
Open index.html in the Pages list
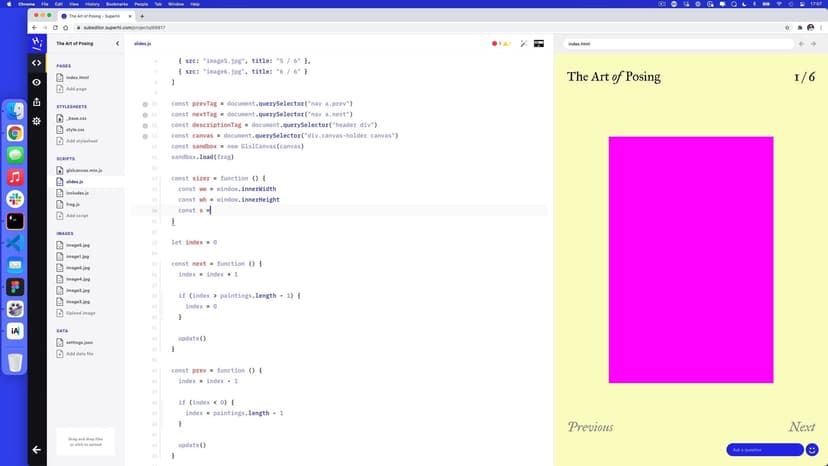(x=76, y=77)
